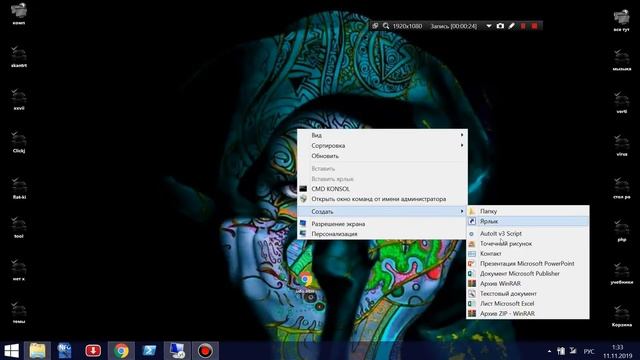The image size is (640, 360).
Task: Click recorder magnifier zoom icon
Action: pos(386,26)
